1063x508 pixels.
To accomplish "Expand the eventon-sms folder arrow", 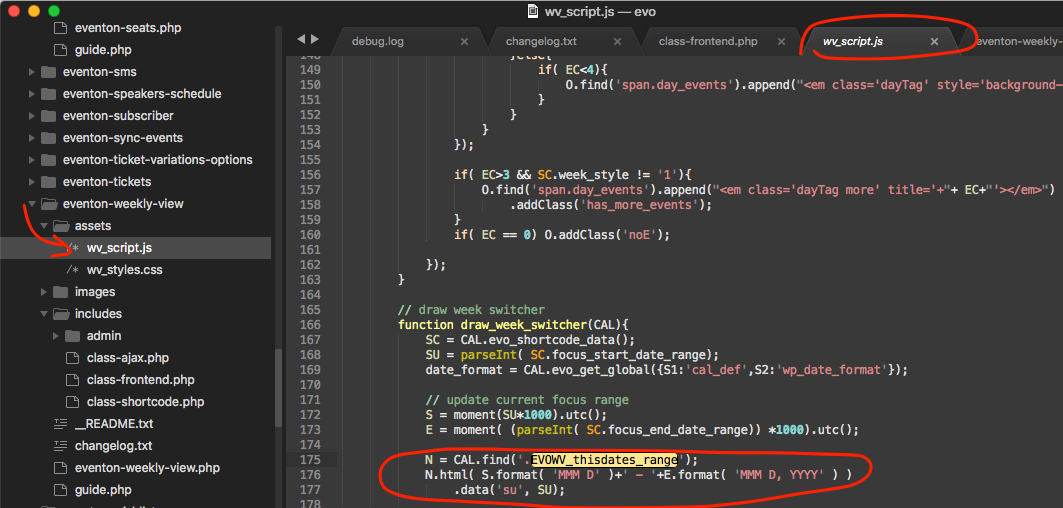I will coord(33,72).
